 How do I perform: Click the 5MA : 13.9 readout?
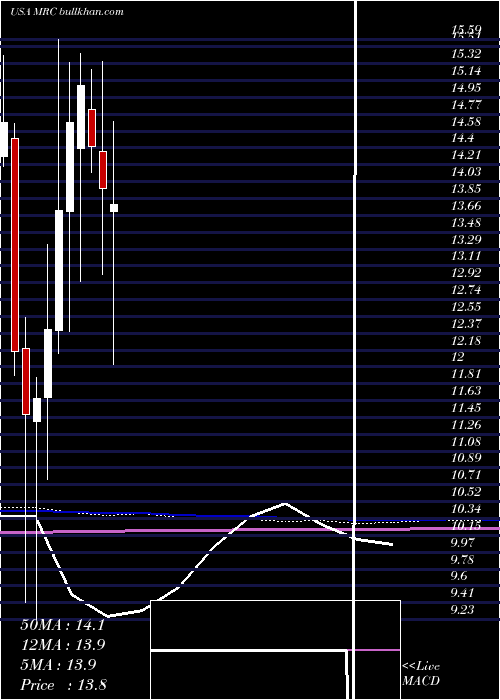point(58,665)
